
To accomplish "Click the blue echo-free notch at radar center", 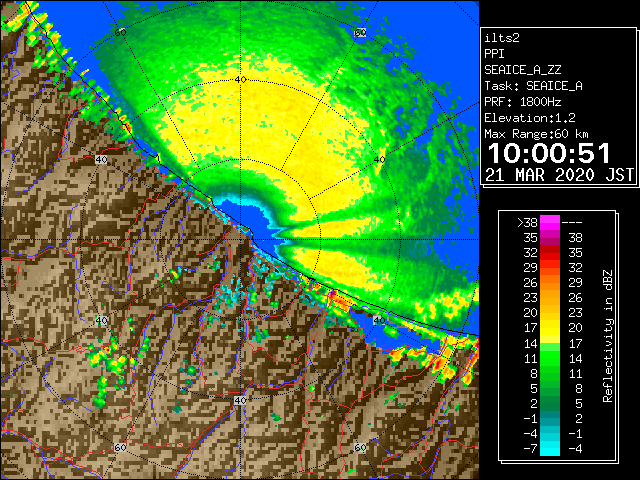I will (249, 216).
